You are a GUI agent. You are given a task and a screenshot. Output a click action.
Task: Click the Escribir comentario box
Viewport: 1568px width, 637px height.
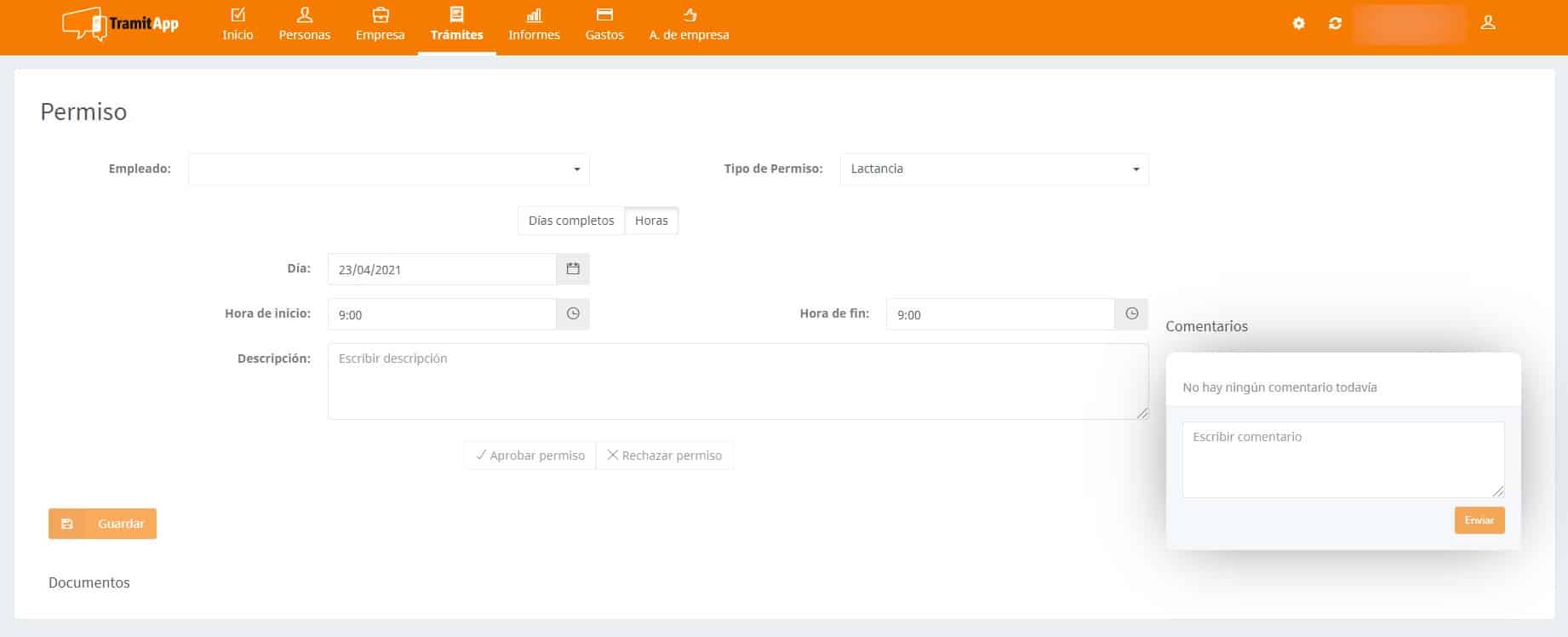1343,460
